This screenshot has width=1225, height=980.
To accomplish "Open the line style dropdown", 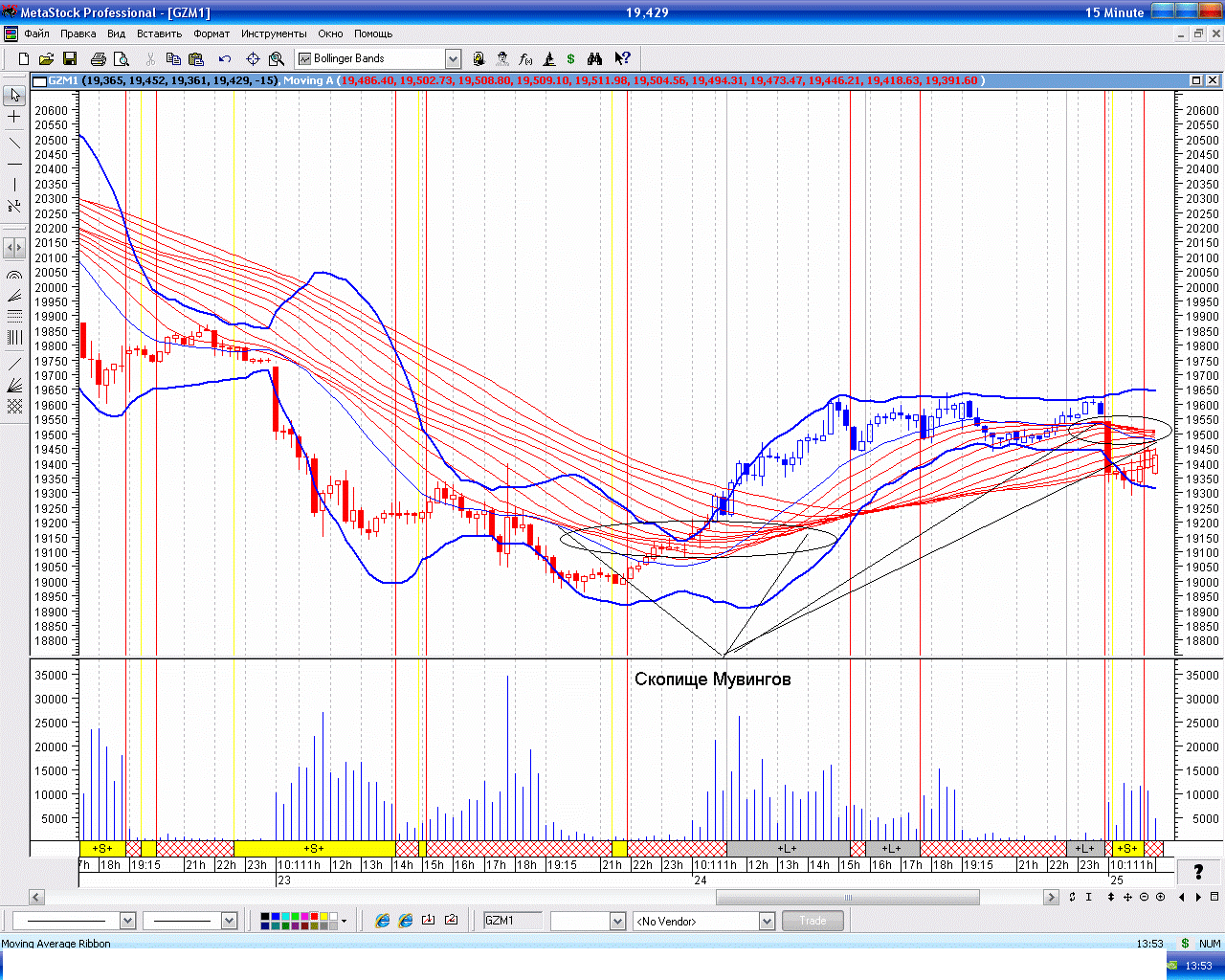I will click(x=126, y=921).
